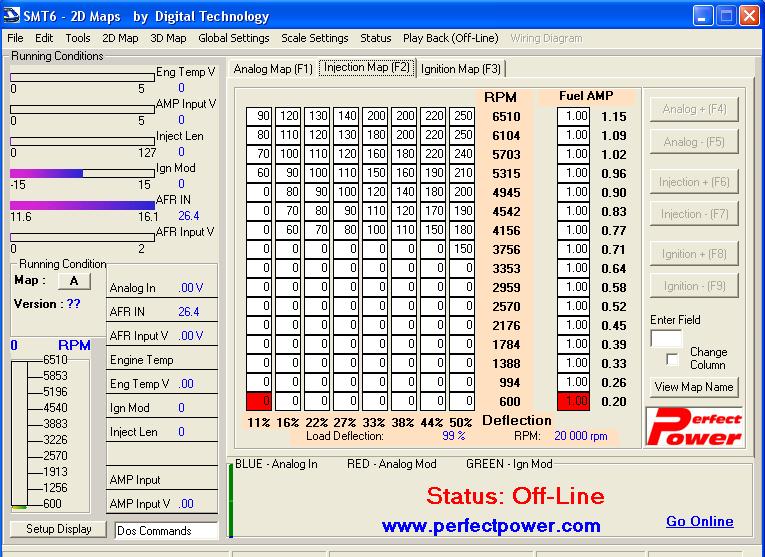Viewport: 765px width, 557px height.
Task: Click the Enter Field input box
Action: 666,338
